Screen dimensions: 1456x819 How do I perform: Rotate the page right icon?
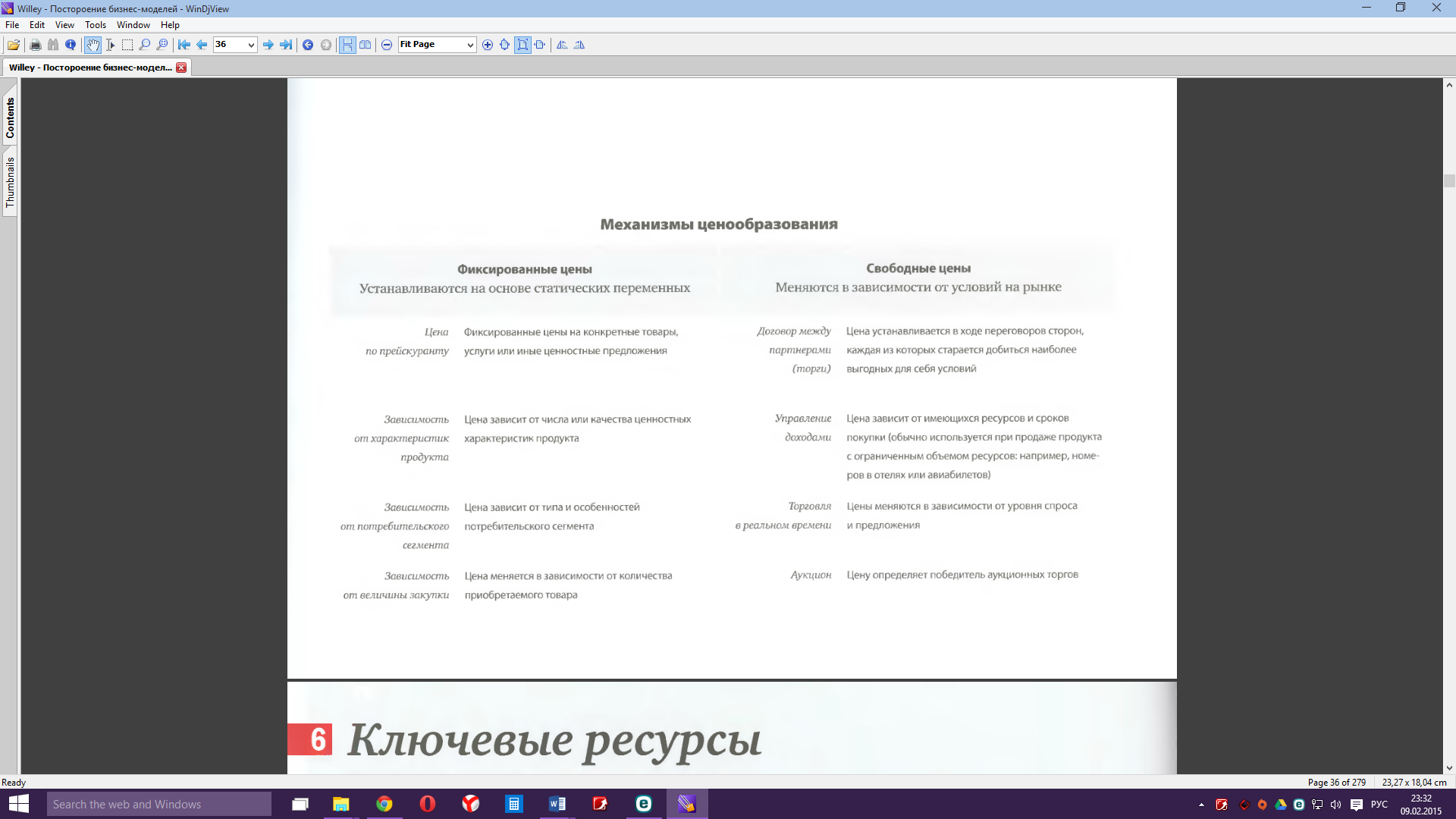[579, 45]
